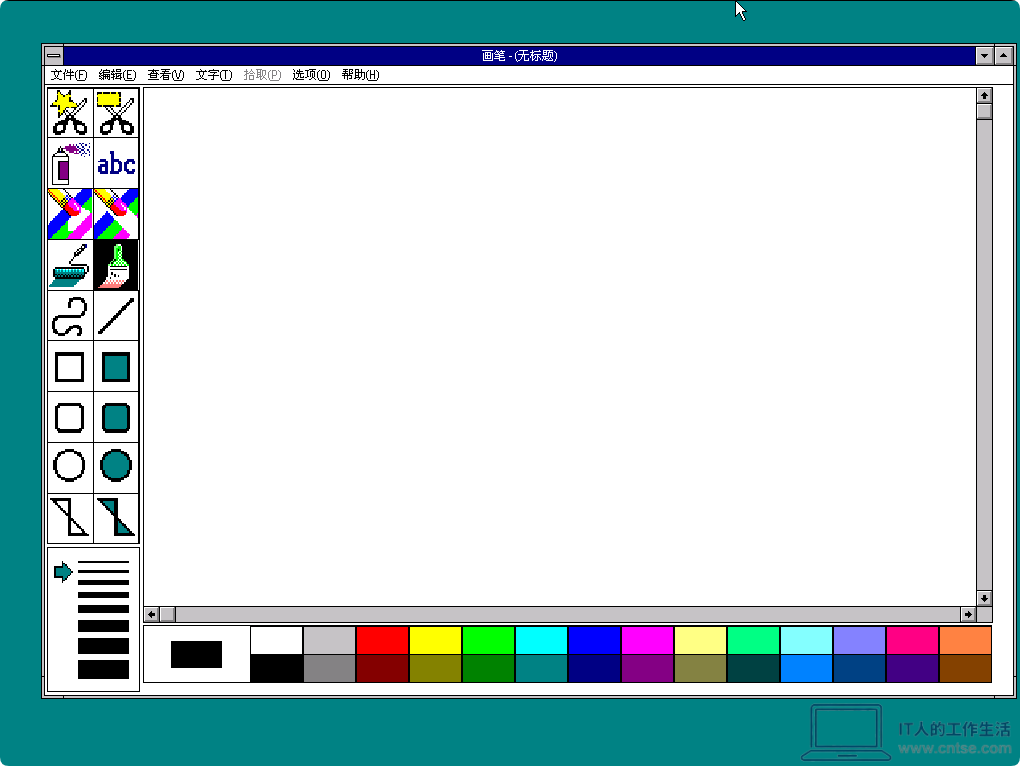Click the vertical scrollbar up arrow
The image size is (1020, 766).
pos(984,96)
